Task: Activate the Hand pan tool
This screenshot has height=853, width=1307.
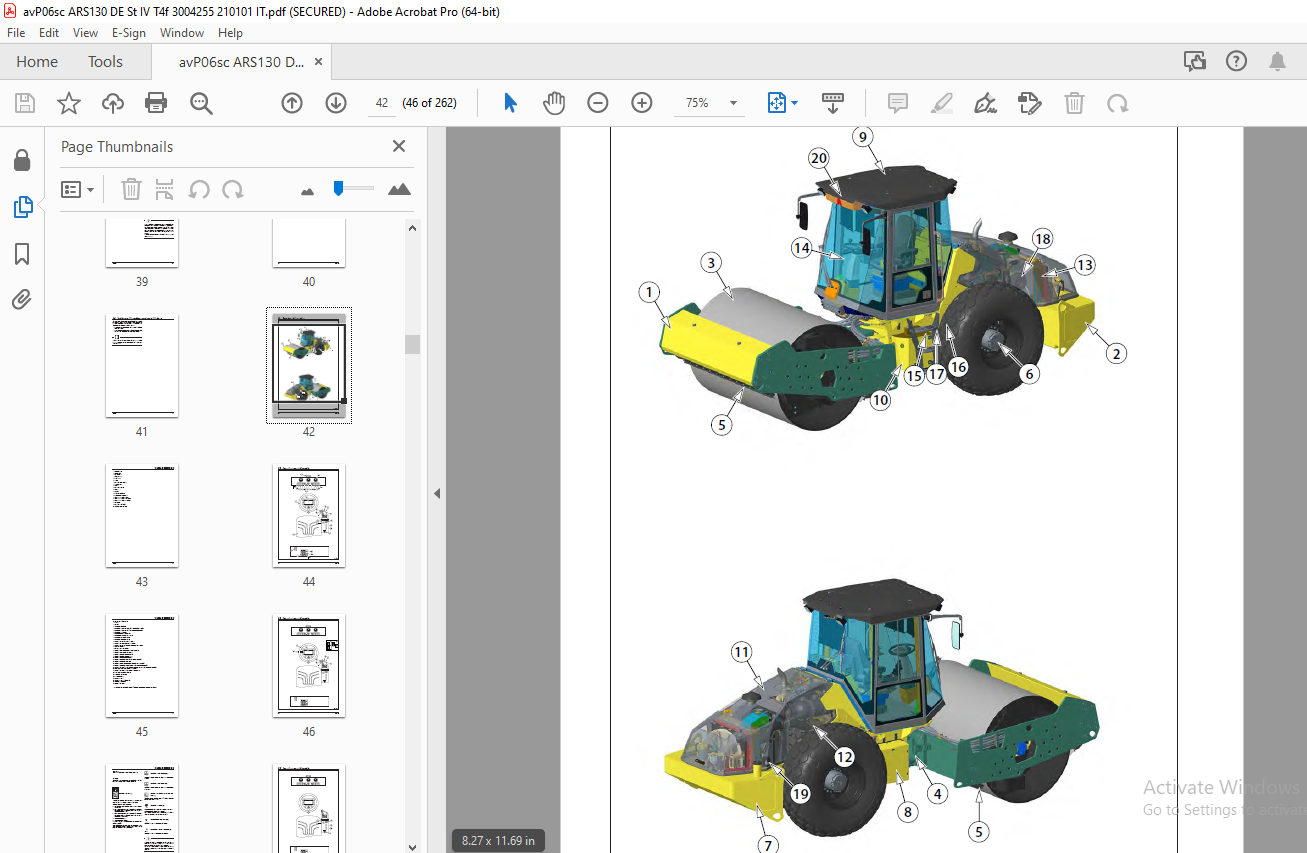Action: 554,103
